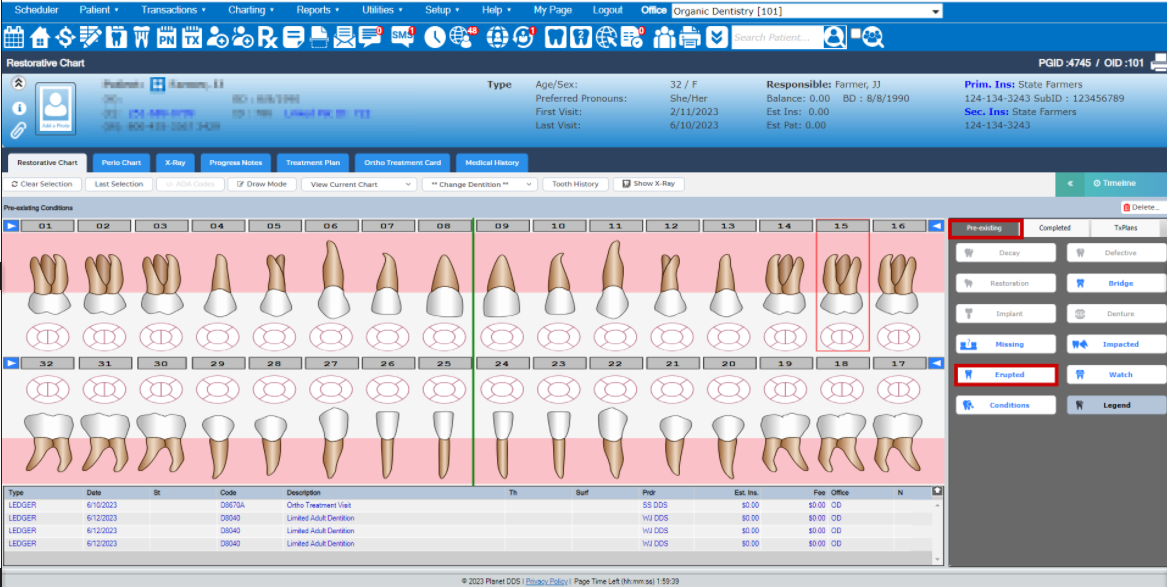Screen dimensions: 1167x587
Task: Click the home icon in toolbar
Action: point(40,38)
